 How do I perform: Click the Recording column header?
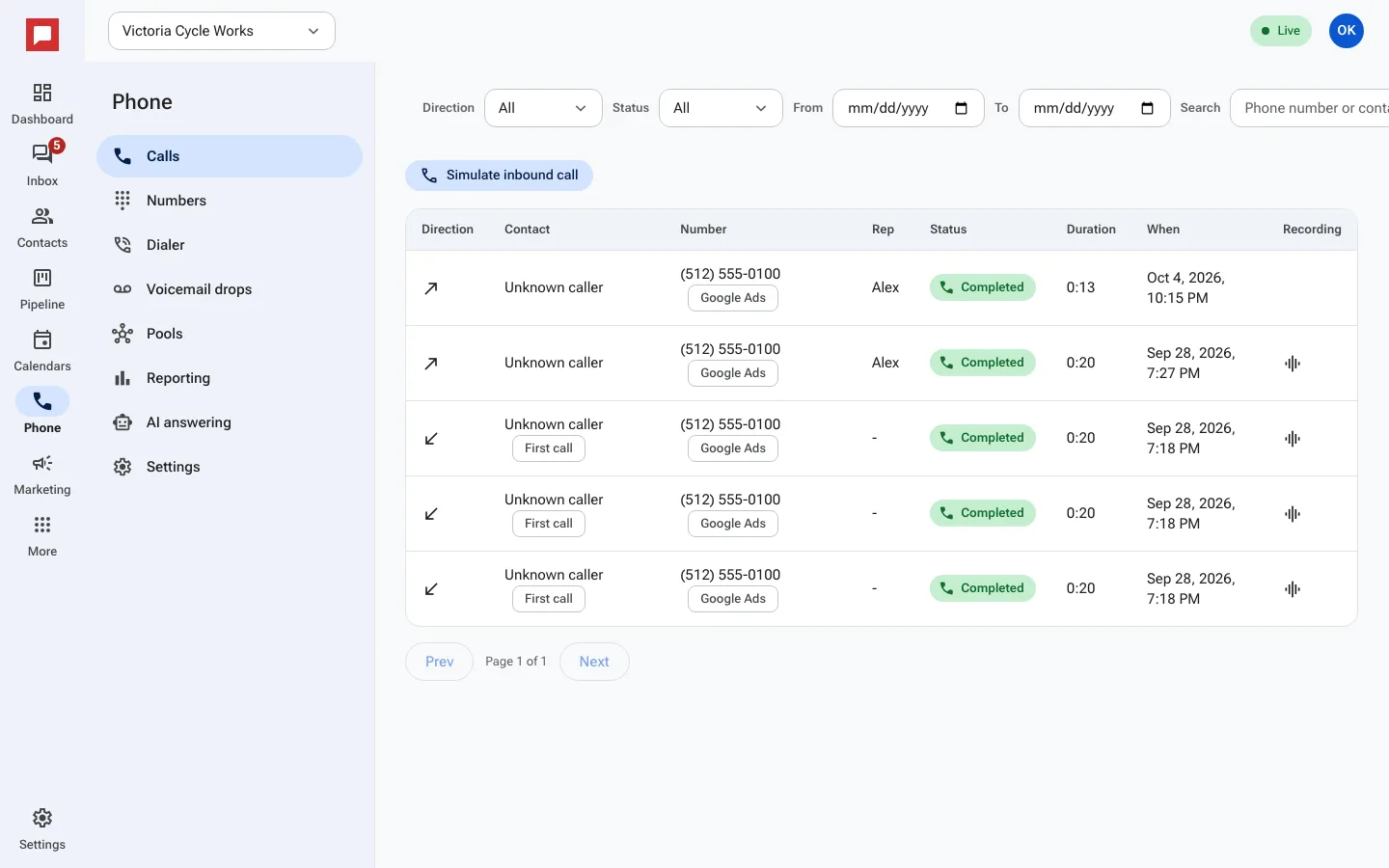(1312, 230)
